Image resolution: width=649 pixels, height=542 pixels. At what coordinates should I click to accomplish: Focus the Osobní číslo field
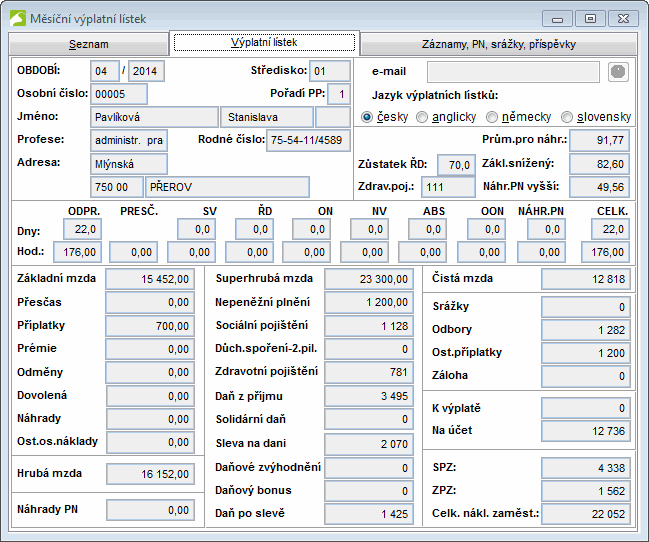pyautogui.click(x=119, y=94)
